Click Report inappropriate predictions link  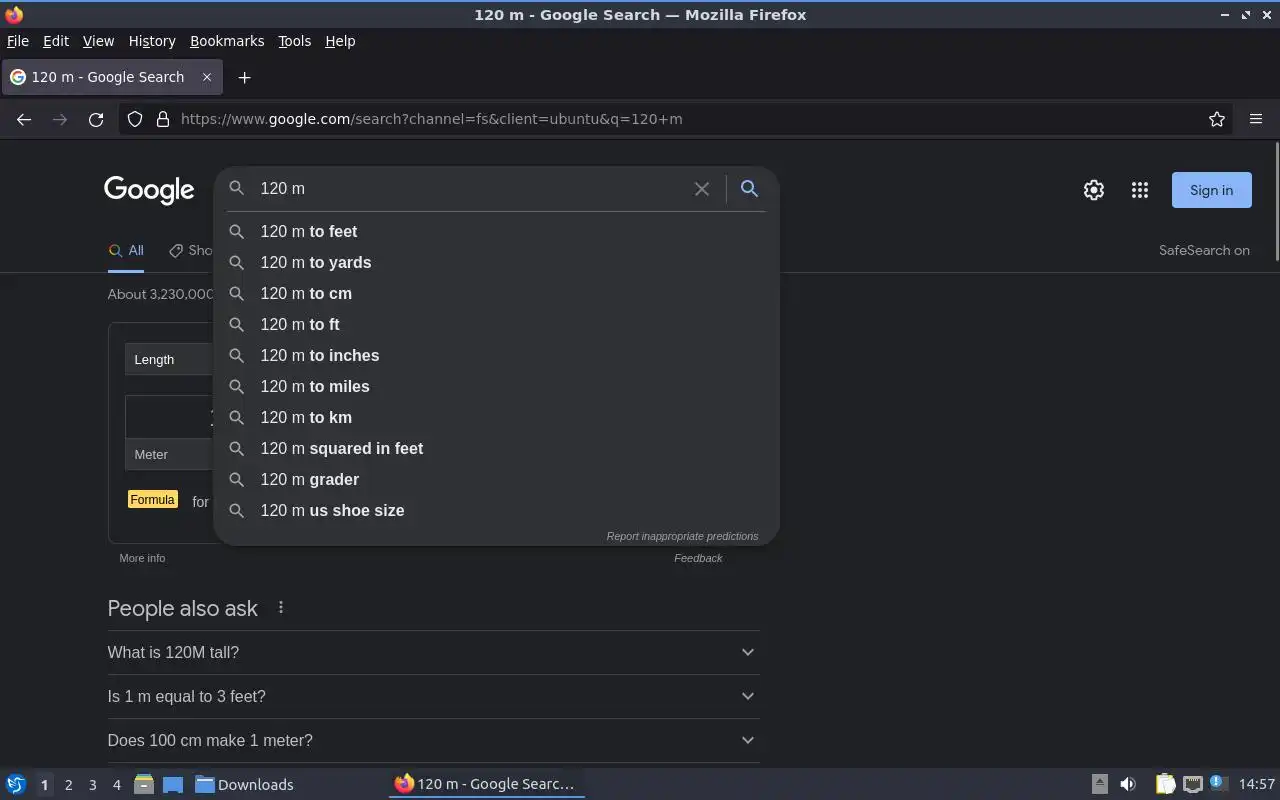click(x=682, y=536)
